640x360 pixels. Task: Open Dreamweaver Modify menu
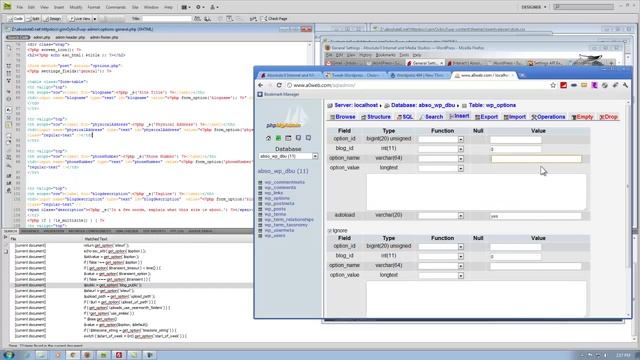(x=76, y=7)
